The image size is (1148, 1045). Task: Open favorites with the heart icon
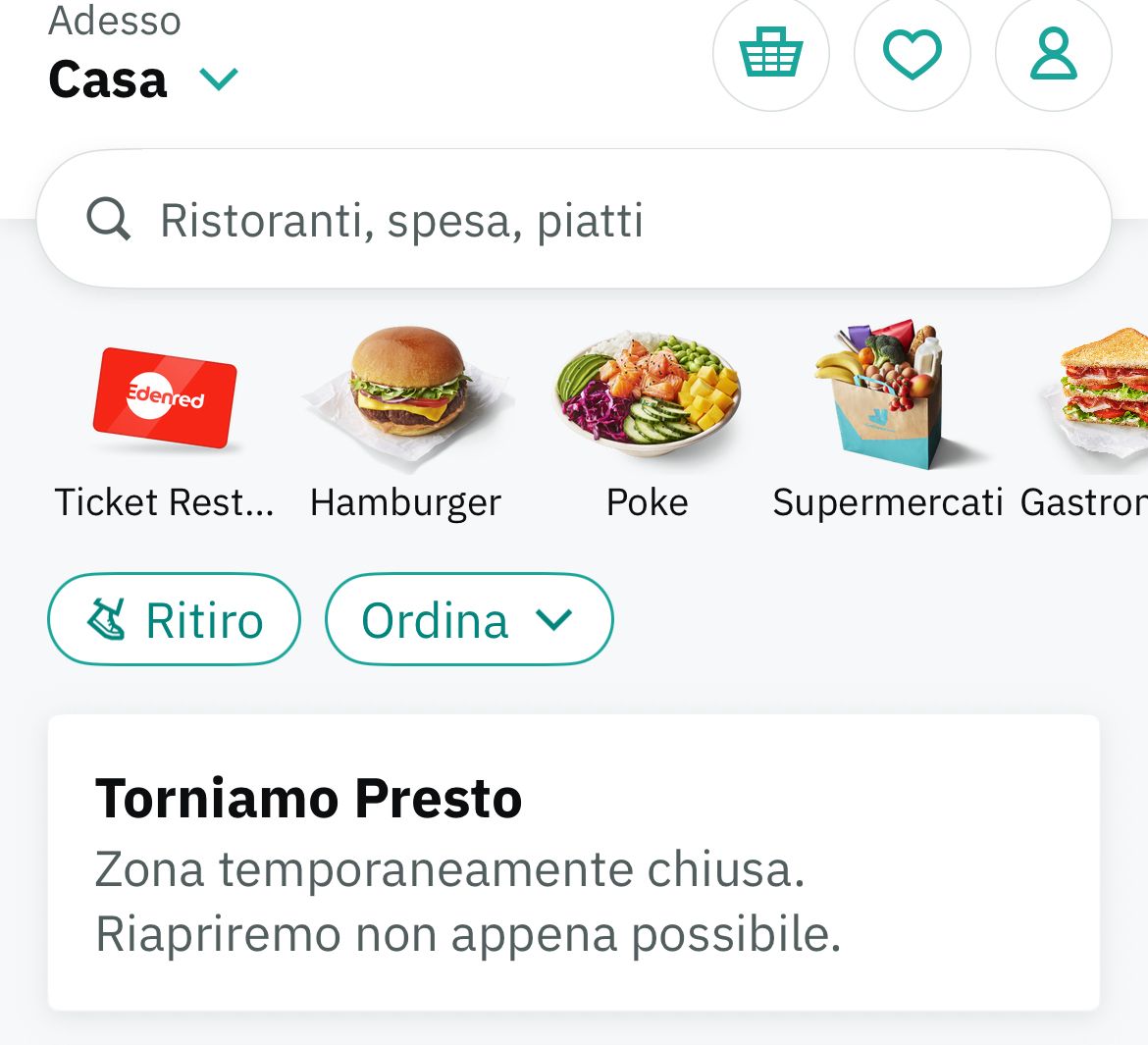(x=912, y=54)
